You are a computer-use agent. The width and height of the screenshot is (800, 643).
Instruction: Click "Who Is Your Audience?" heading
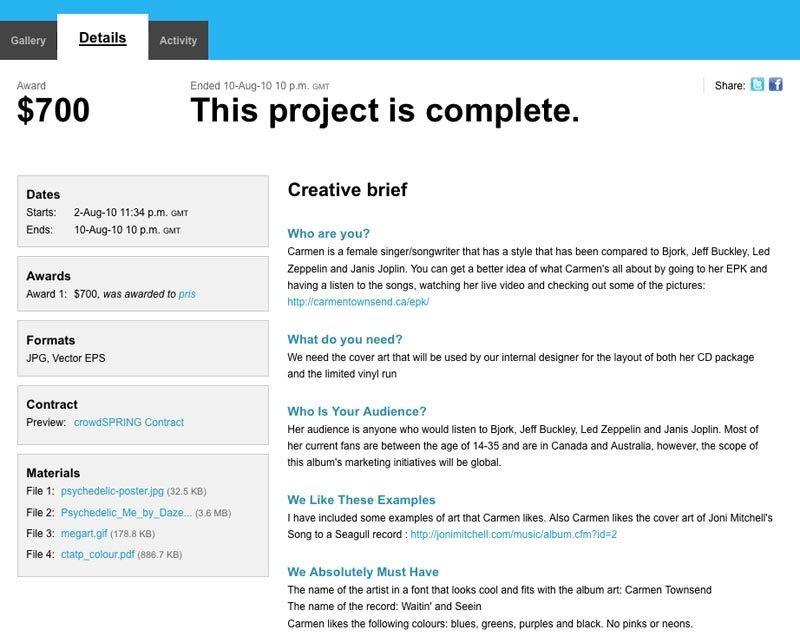(356, 411)
